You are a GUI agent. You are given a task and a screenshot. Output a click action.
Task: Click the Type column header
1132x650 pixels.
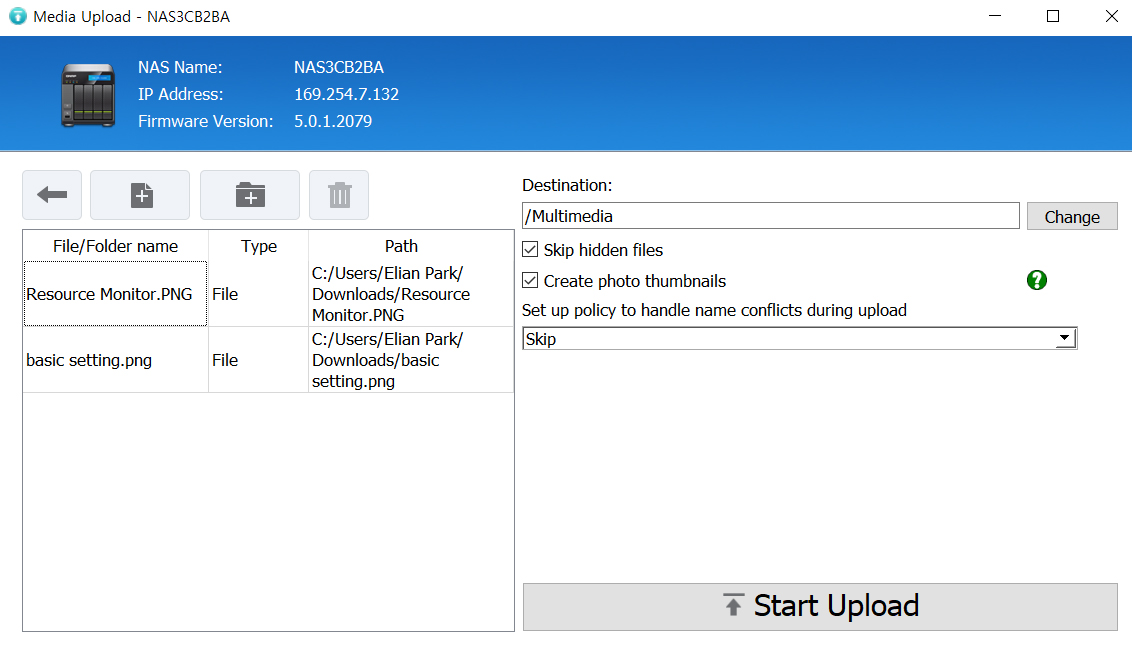259,246
